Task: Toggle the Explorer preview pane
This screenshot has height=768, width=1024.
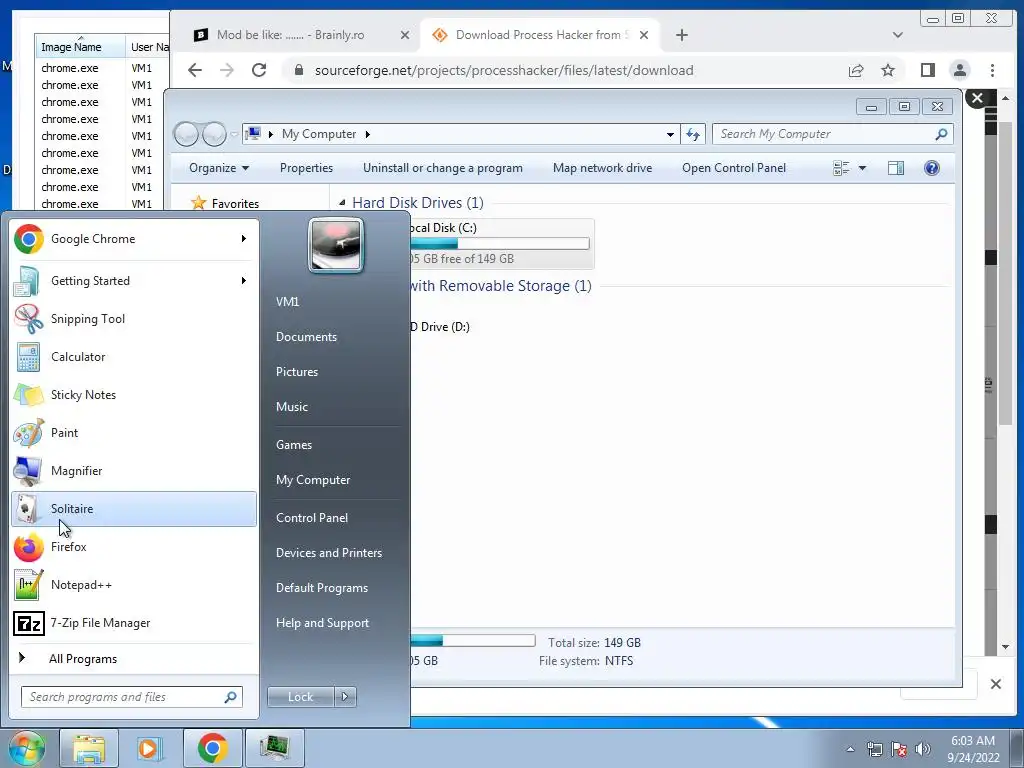Action: click(x=896, y=168)
